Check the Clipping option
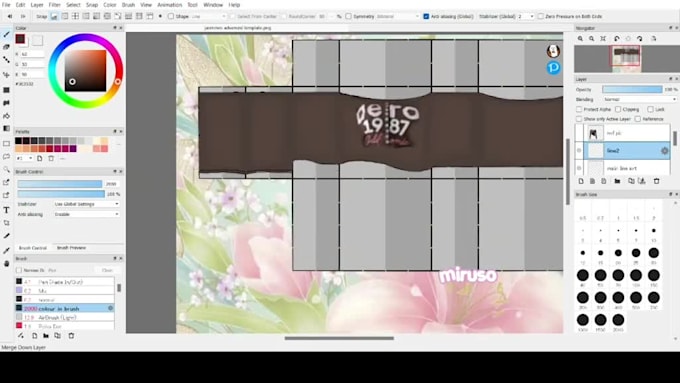The height and width of the screenshot is (383, 680). (x=618, y=109)
